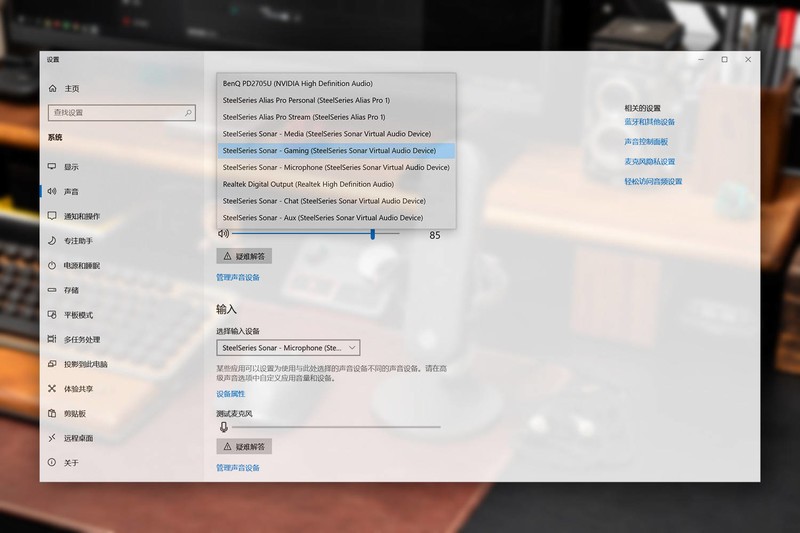Viewport: 800px width, 533px height.
Task: Click the output 疑难解答 troubleshoot button
Action: point(244,256)
